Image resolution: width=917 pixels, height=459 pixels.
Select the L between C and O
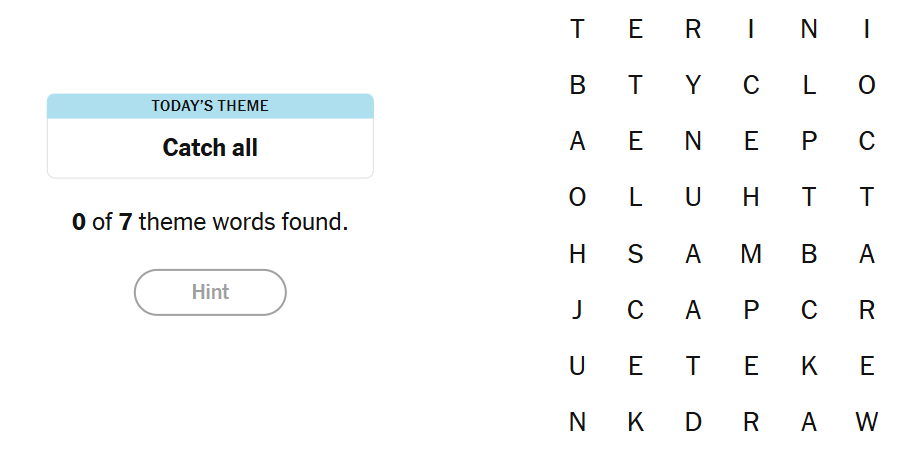point(809,86)
